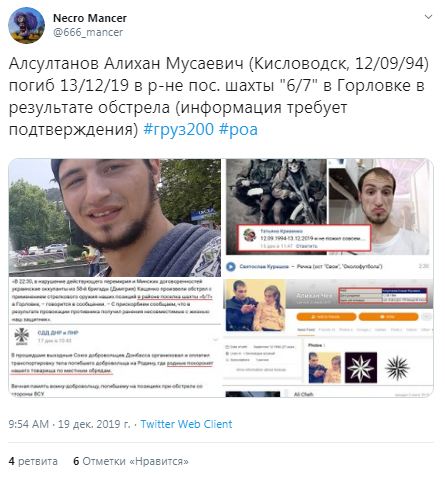This screenshot has height=478, width=445.
Task: Open black star emblem thumbnail
Action: point(397,368)
